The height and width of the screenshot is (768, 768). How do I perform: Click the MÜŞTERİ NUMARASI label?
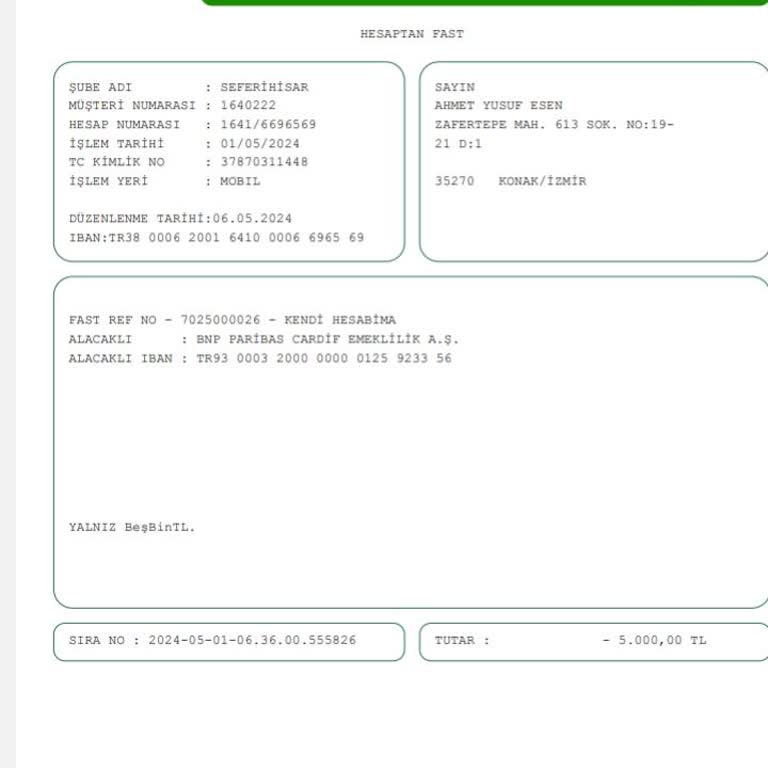pos(132,105)
